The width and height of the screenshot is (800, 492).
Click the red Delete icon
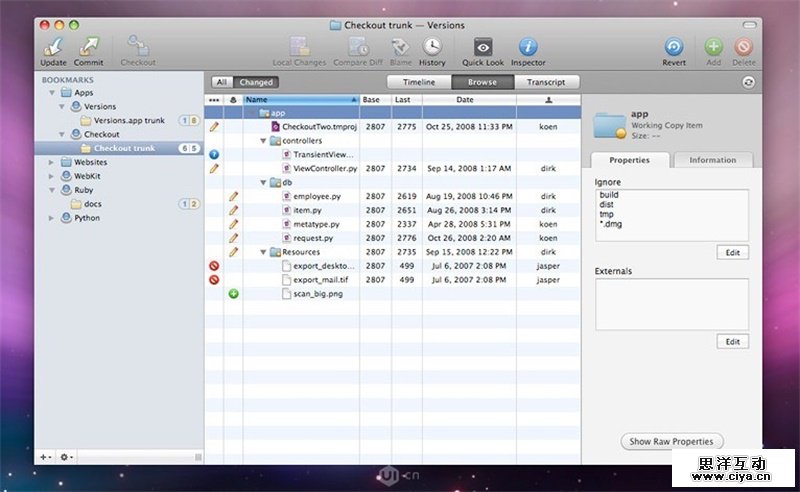[x=743, y=46]
